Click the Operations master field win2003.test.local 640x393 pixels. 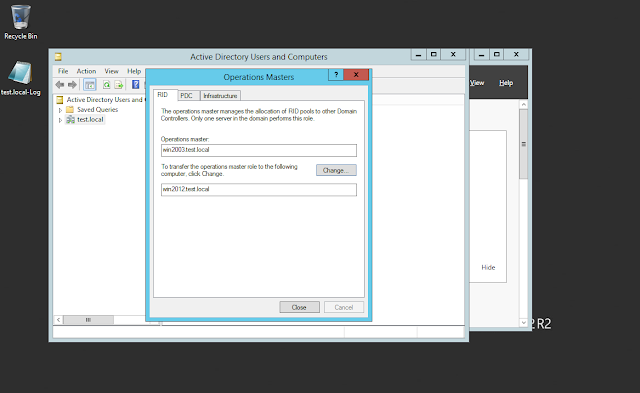point(259,150)
